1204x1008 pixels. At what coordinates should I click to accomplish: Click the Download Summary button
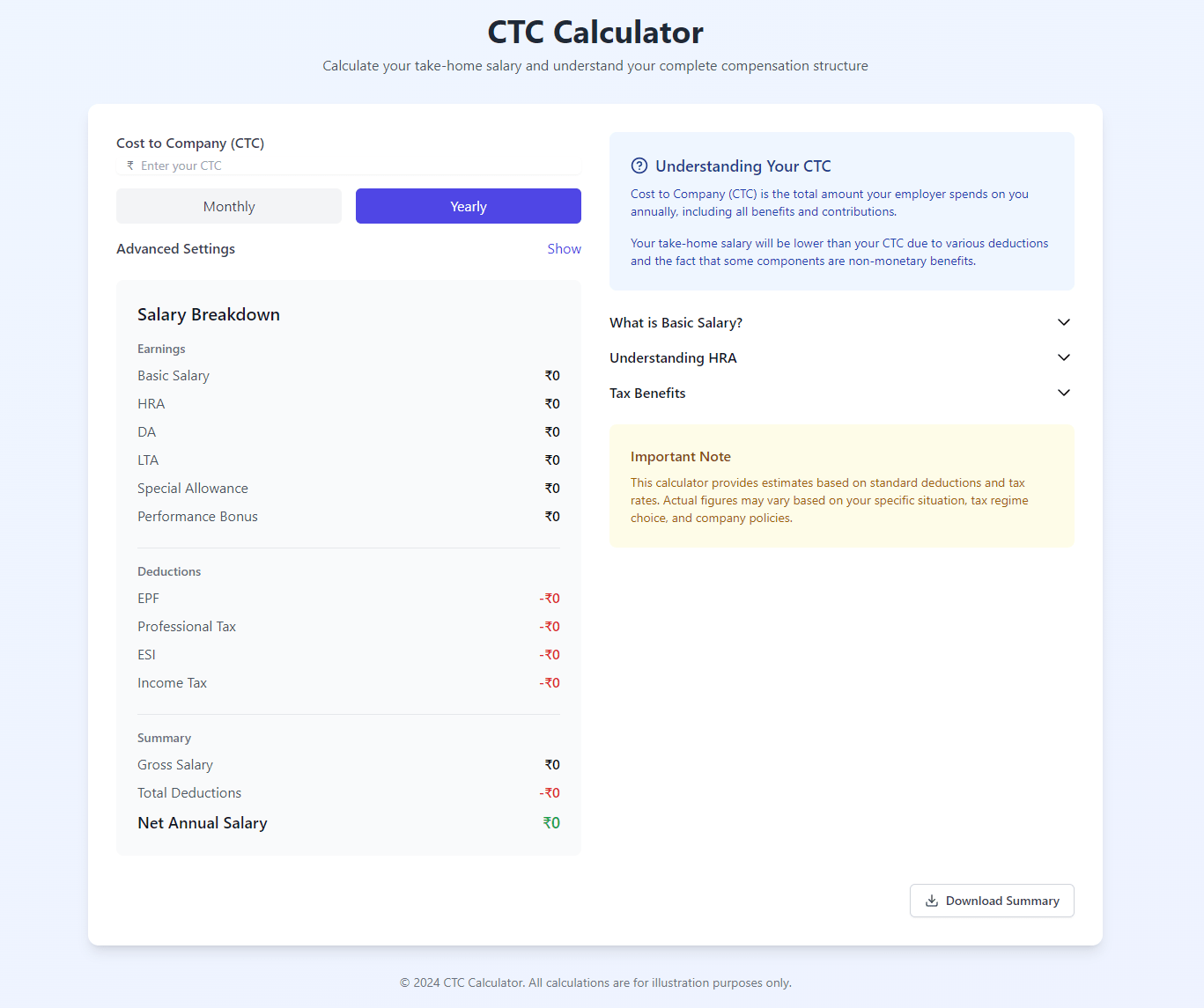[x=992, y=901]
